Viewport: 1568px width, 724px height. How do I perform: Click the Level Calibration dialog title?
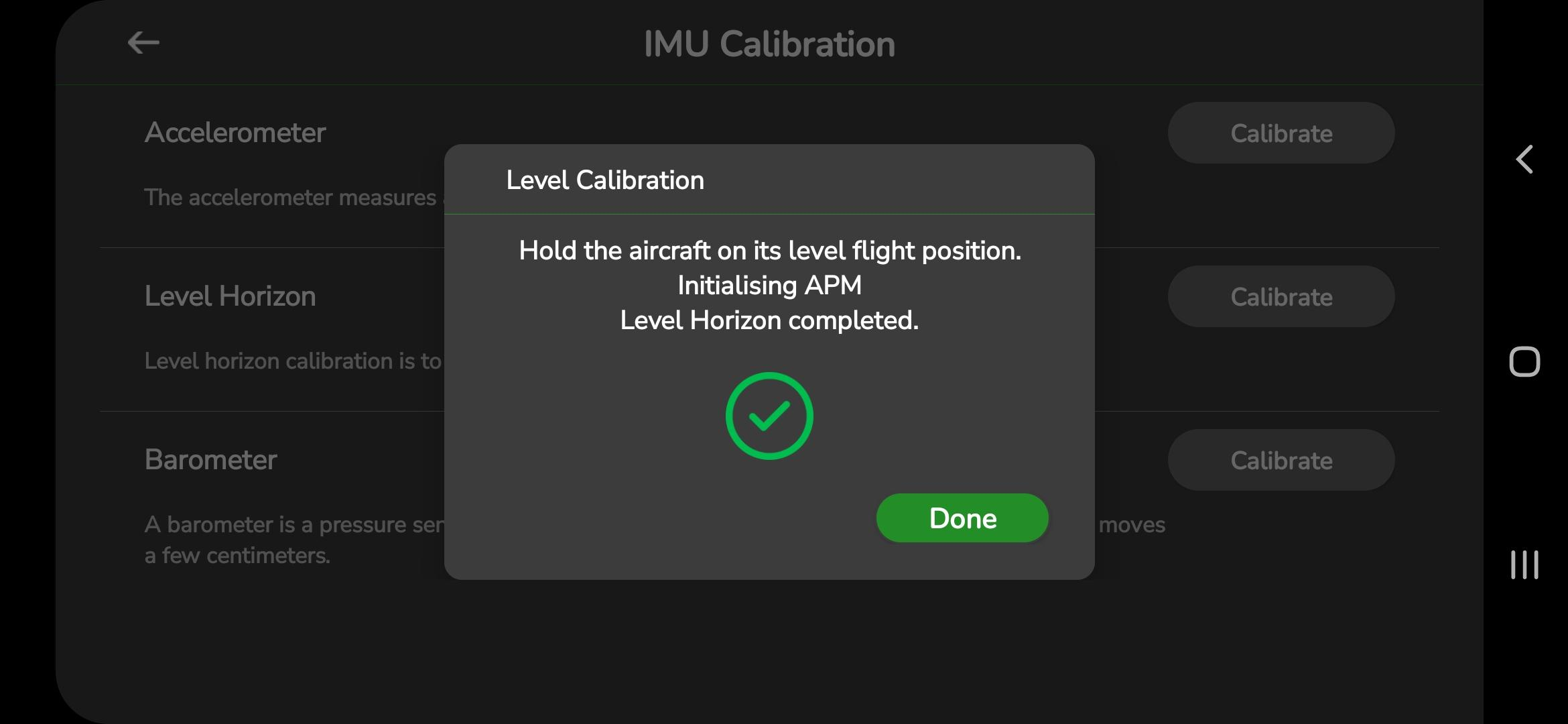pos(604,180)
